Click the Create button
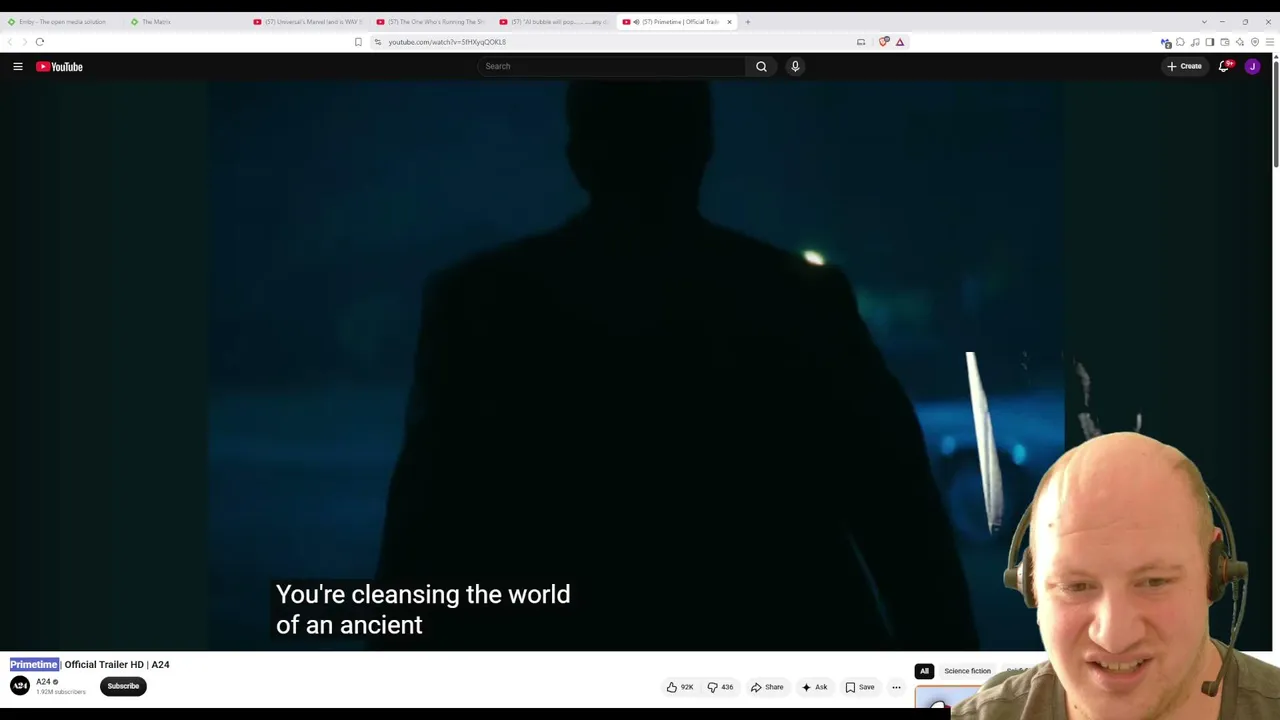1280x720 pixels. (x=1184, y=66)
